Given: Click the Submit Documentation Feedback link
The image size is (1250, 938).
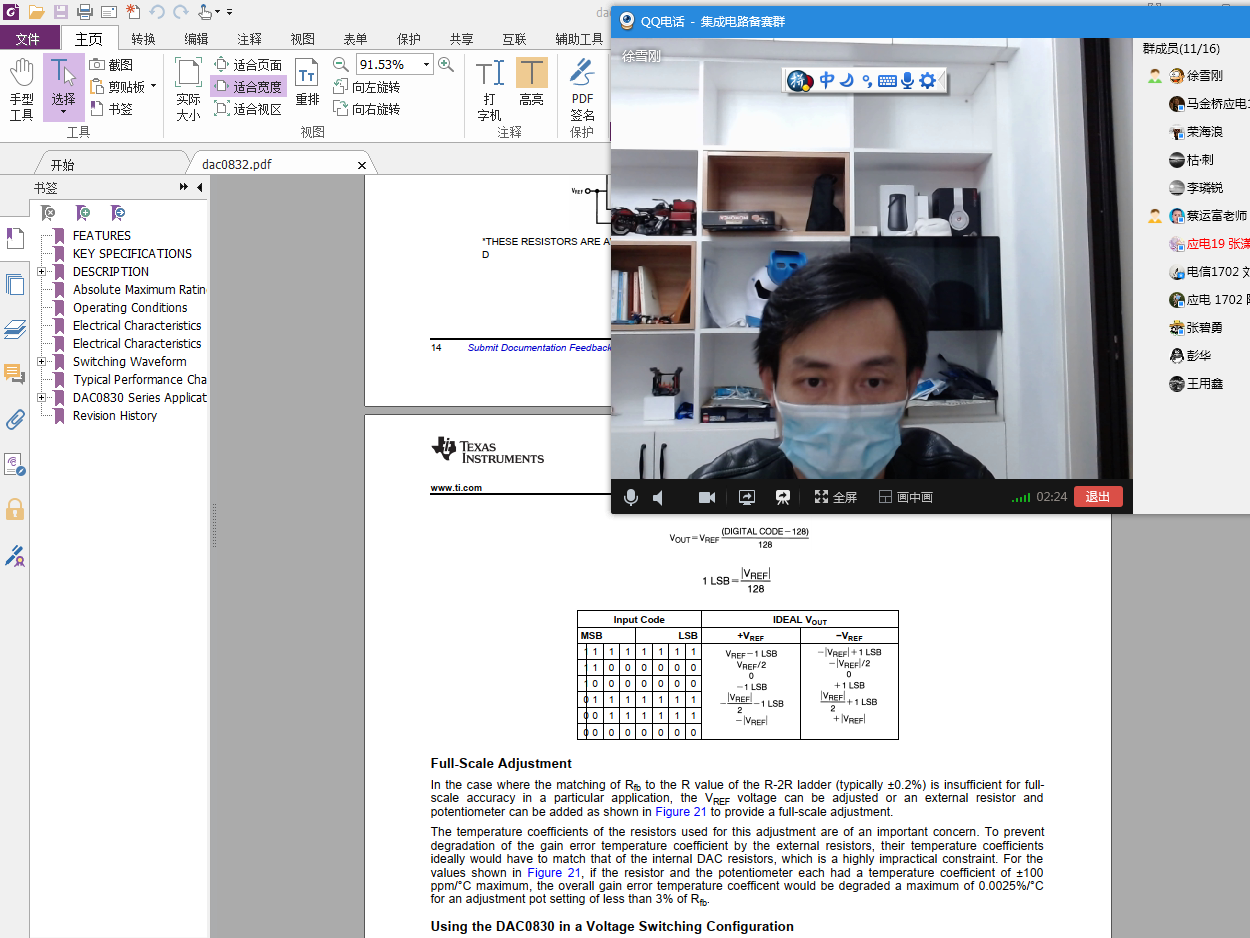Looking at the screenshot, I should pos(538,348).
